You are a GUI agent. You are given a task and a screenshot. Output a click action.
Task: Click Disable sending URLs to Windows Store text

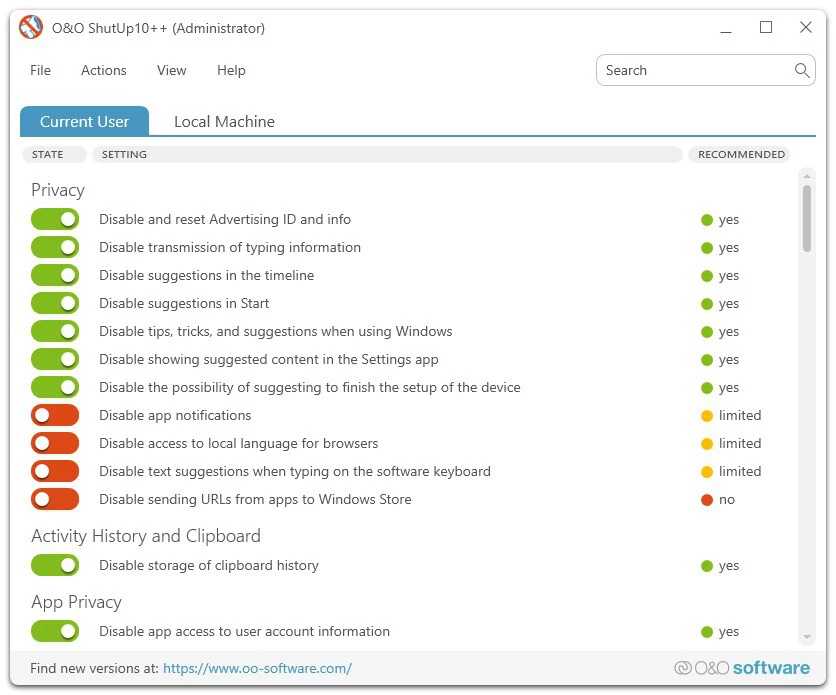255,499
